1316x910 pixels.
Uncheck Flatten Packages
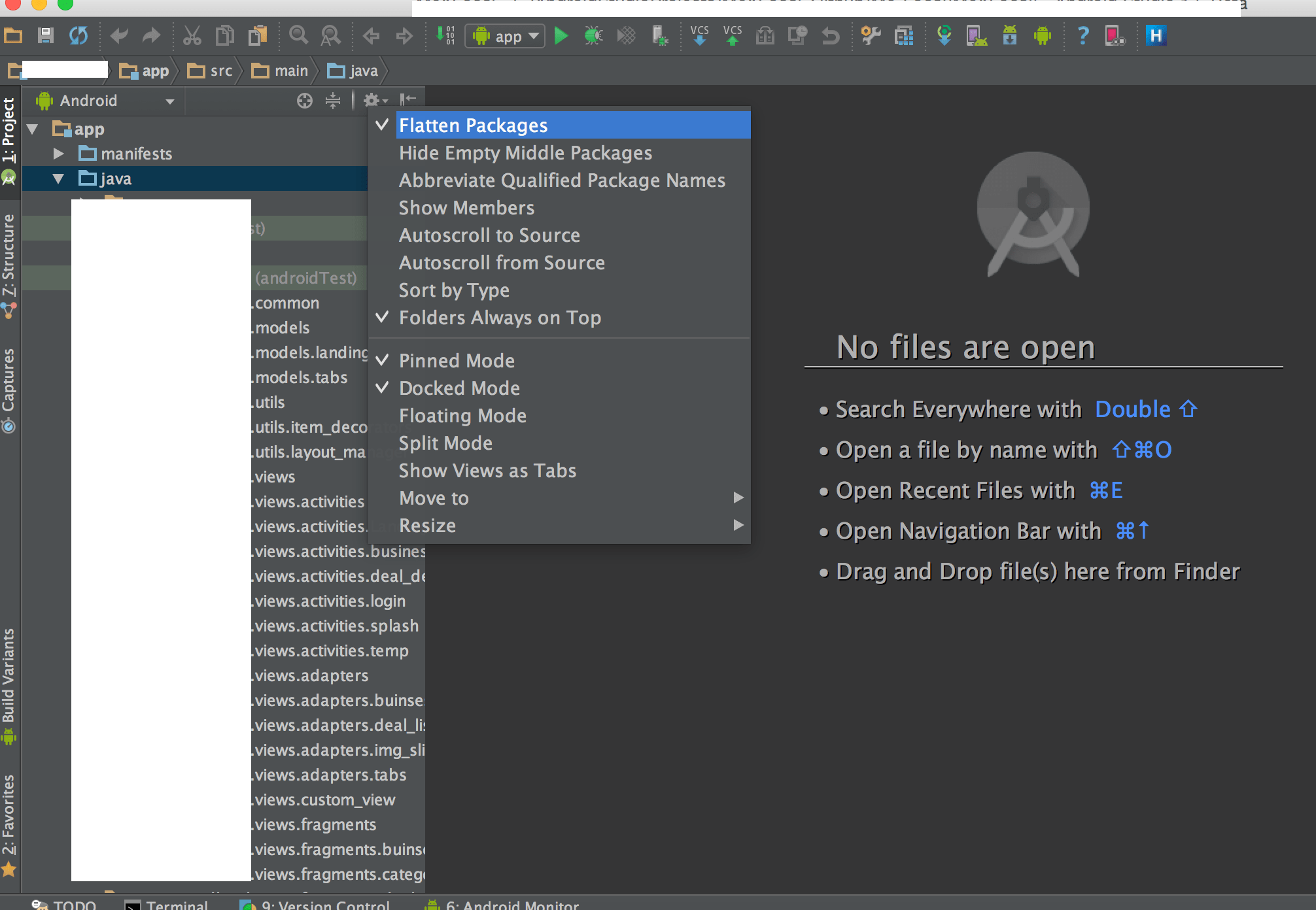pyautogui.click(x=473, y=125)
